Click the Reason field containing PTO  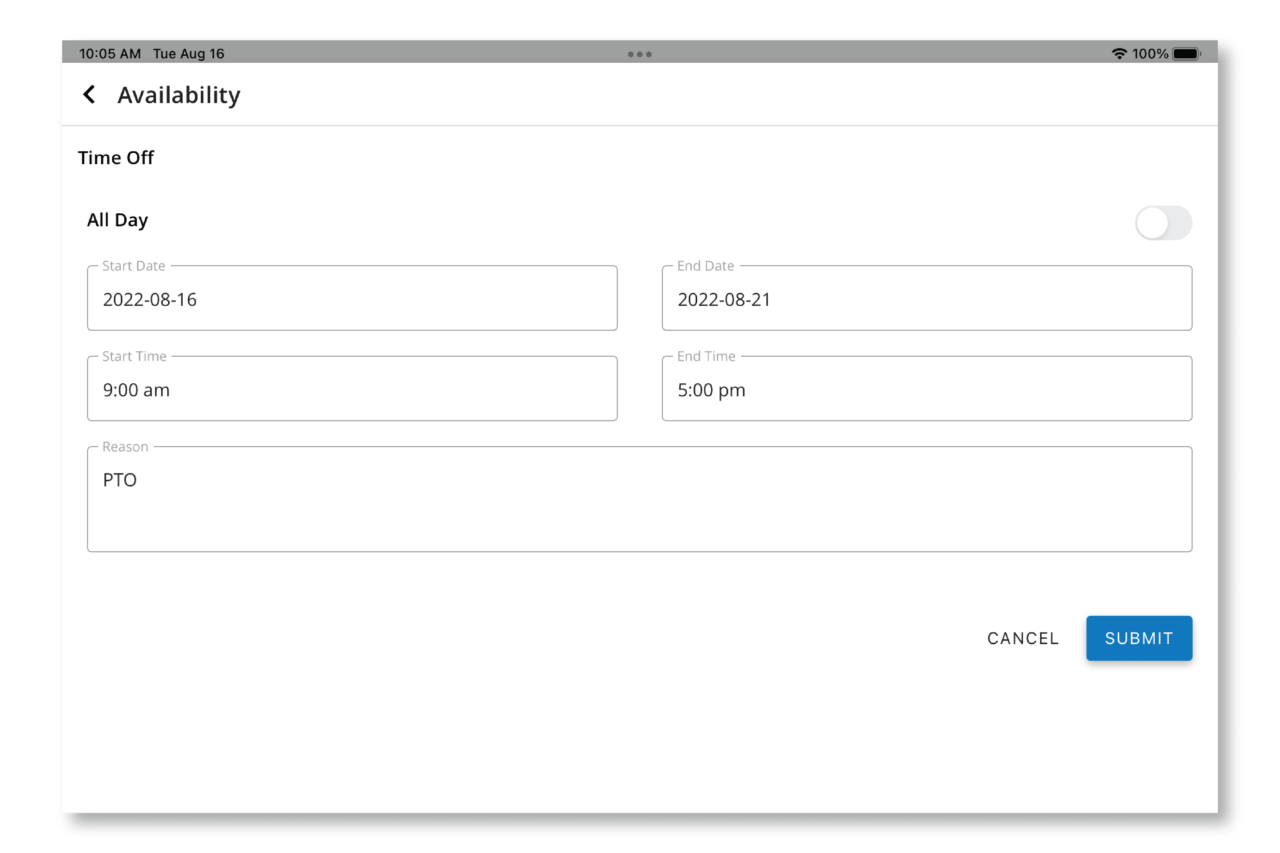tap(639, 499)
